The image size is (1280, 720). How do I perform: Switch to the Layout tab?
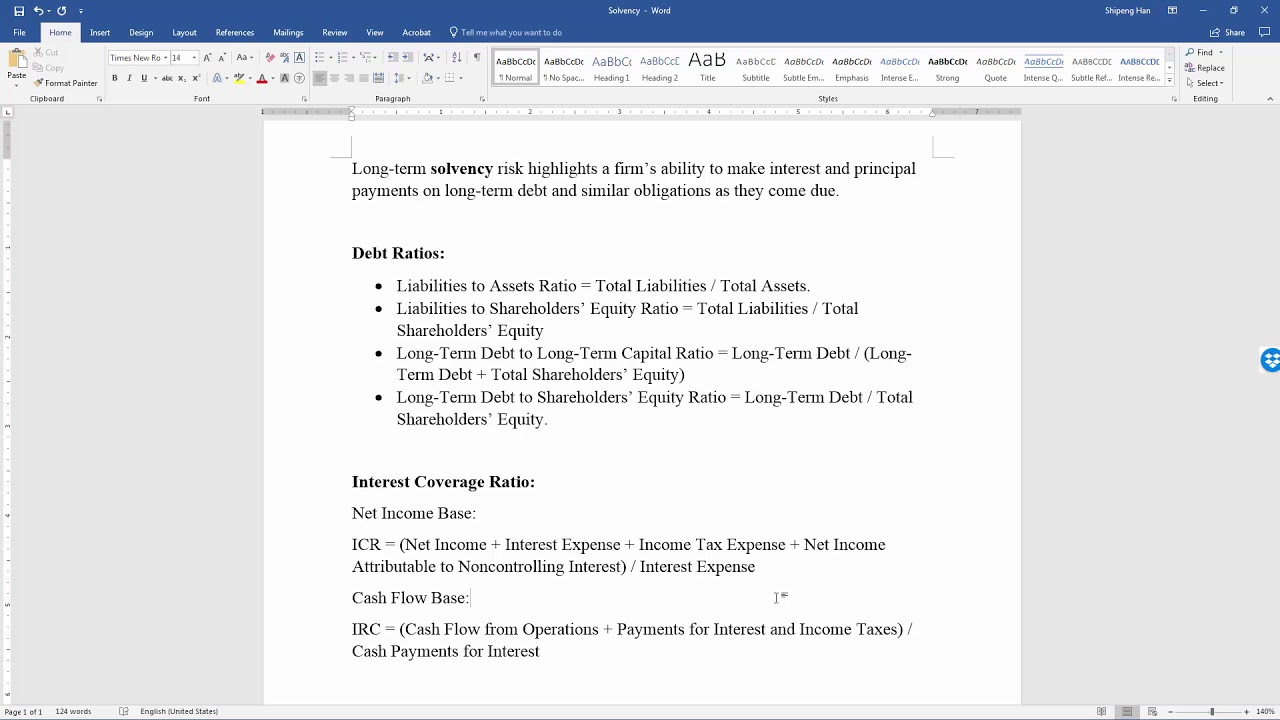(x=184, y=32)
